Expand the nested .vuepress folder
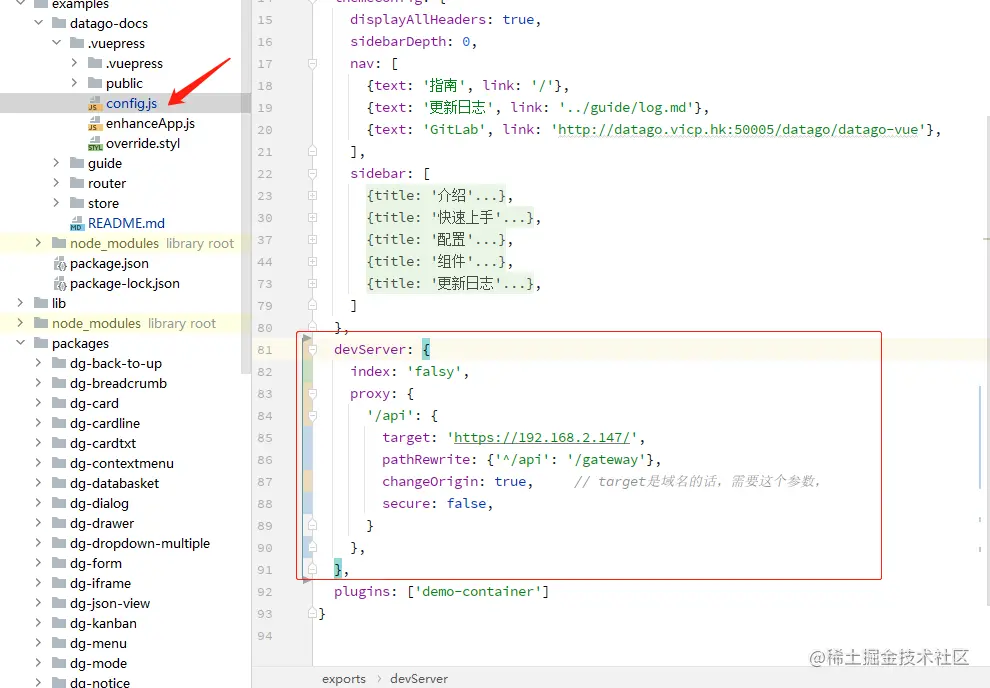Image resolution: width=990 pixels, height=688 pixels. [x=75, y=62]
